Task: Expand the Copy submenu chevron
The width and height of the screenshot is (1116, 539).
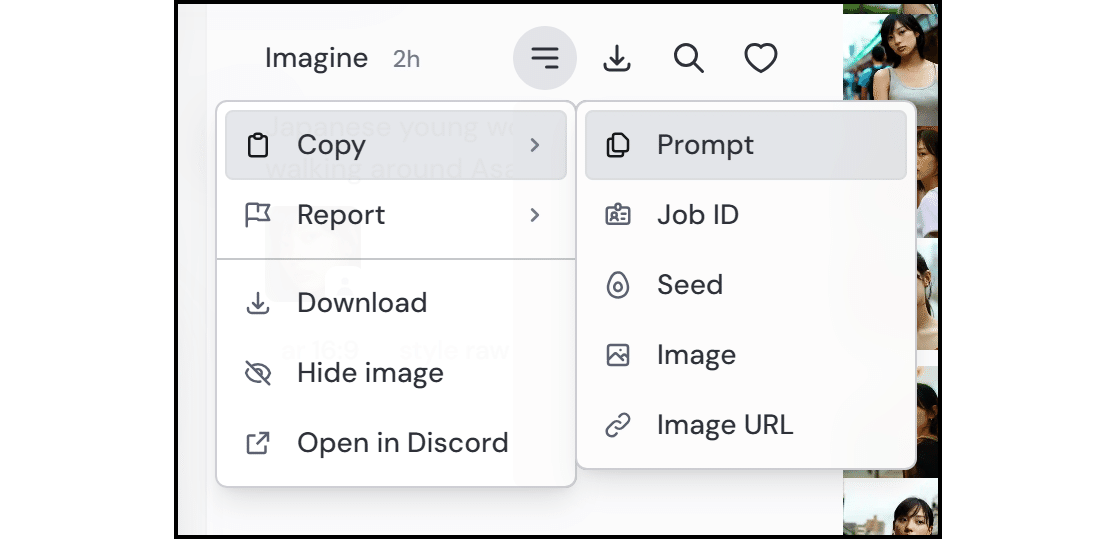Action: 535,146
